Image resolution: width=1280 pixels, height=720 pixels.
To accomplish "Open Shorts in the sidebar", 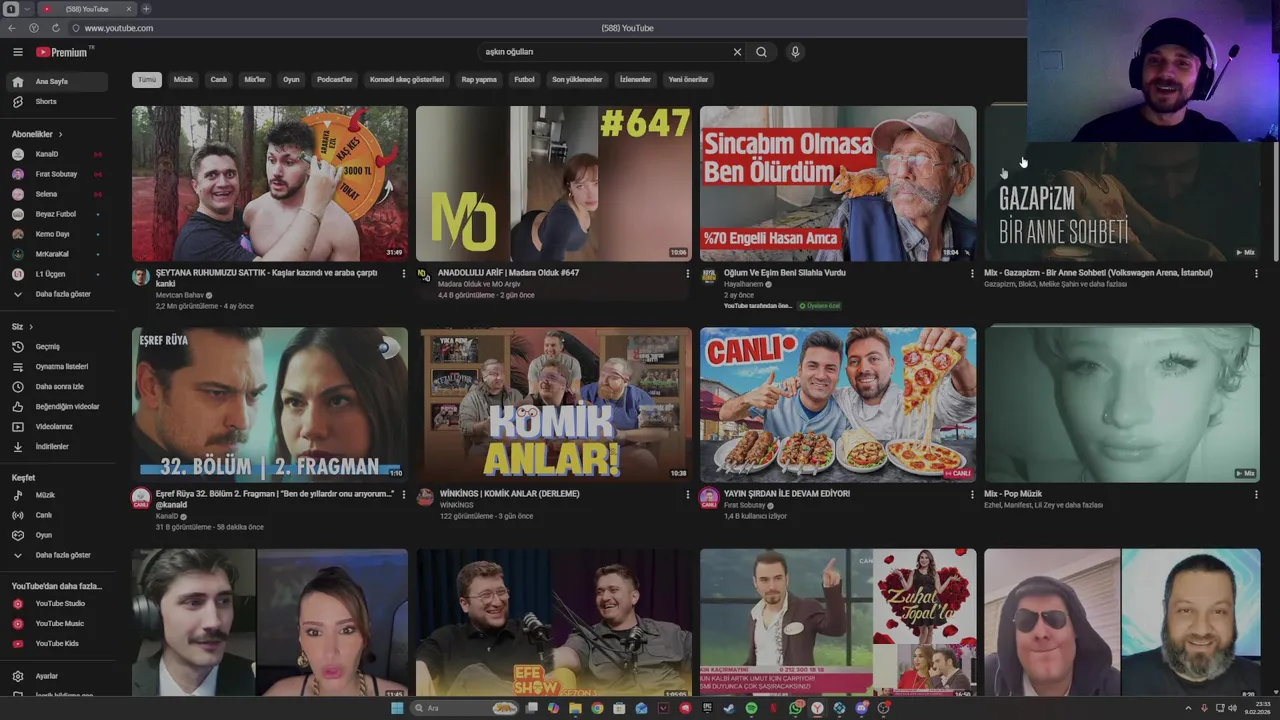I will coord(56,101).
